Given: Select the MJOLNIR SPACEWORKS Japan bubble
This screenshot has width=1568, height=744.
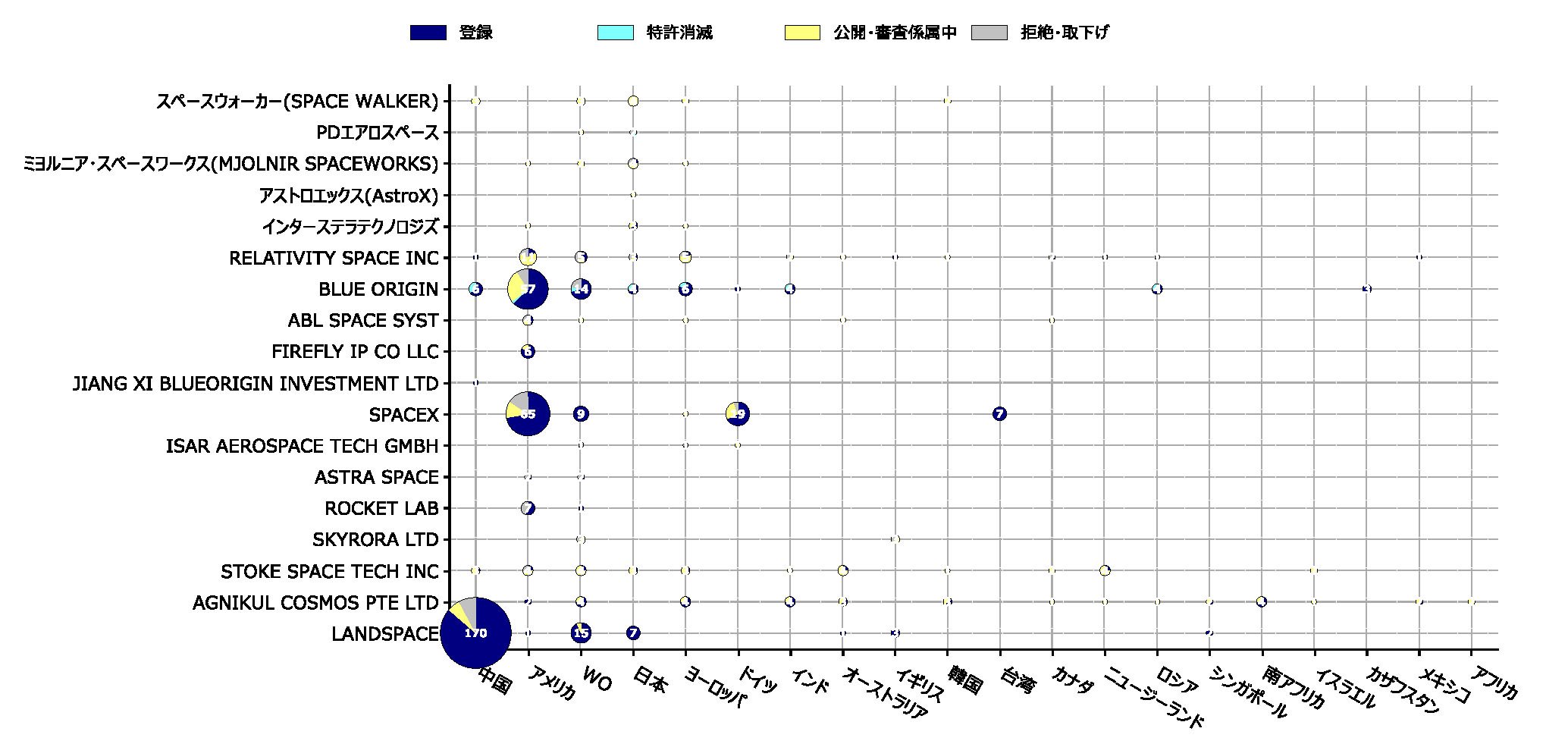Looking at the screenshot, I should coord(633,164).
